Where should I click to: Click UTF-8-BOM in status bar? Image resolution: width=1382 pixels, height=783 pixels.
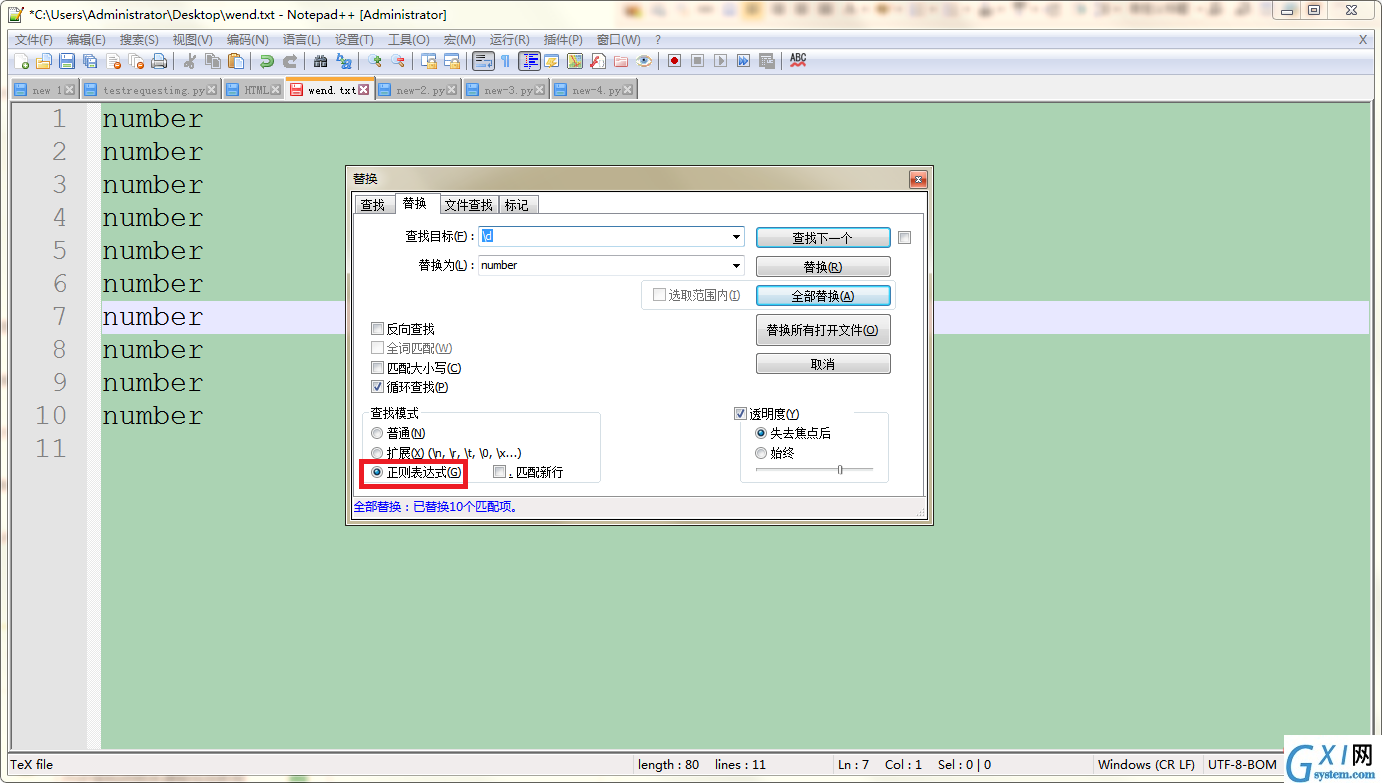click(1242, 765)
